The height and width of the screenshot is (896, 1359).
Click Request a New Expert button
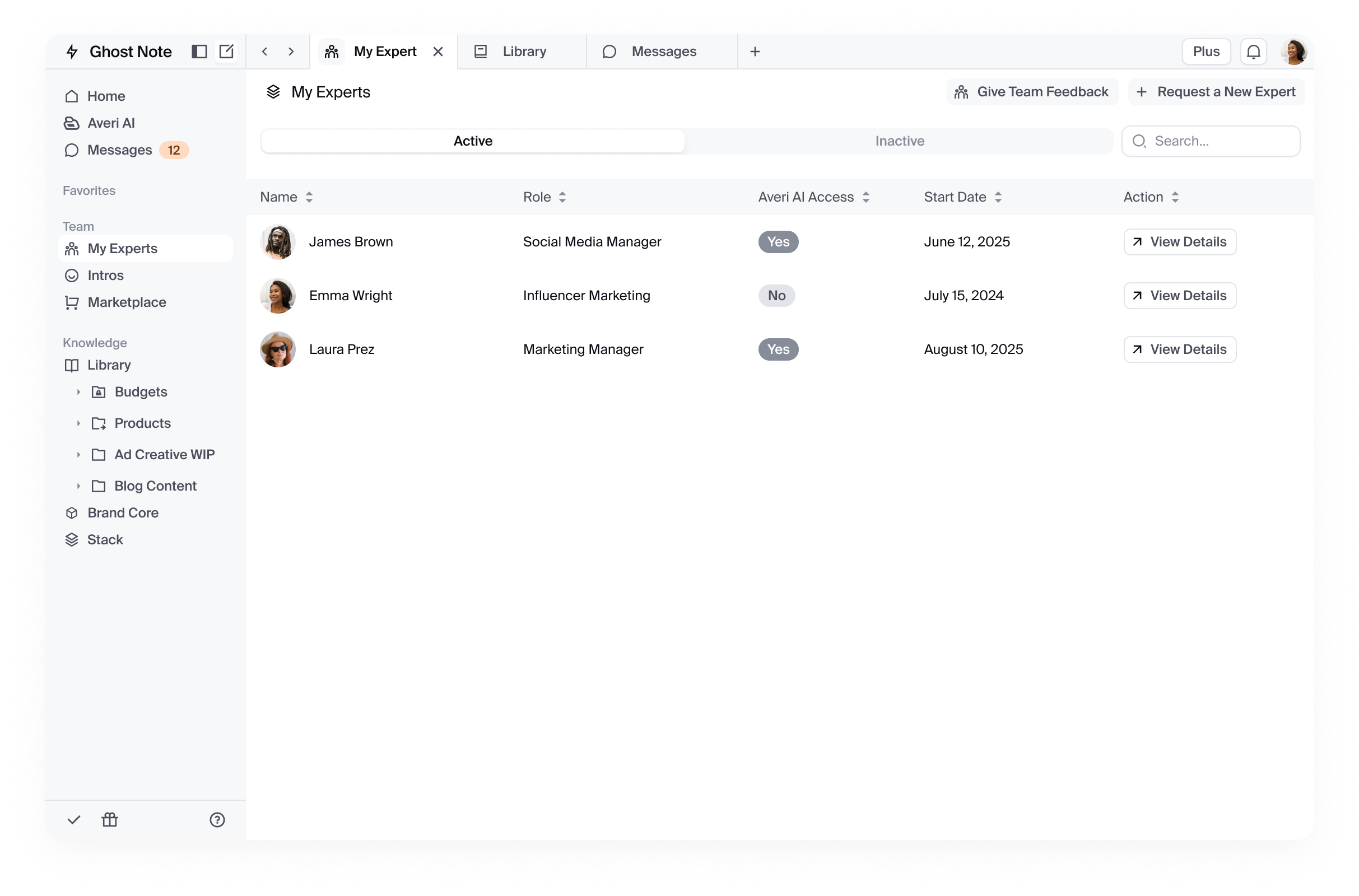click(1216, 92)
